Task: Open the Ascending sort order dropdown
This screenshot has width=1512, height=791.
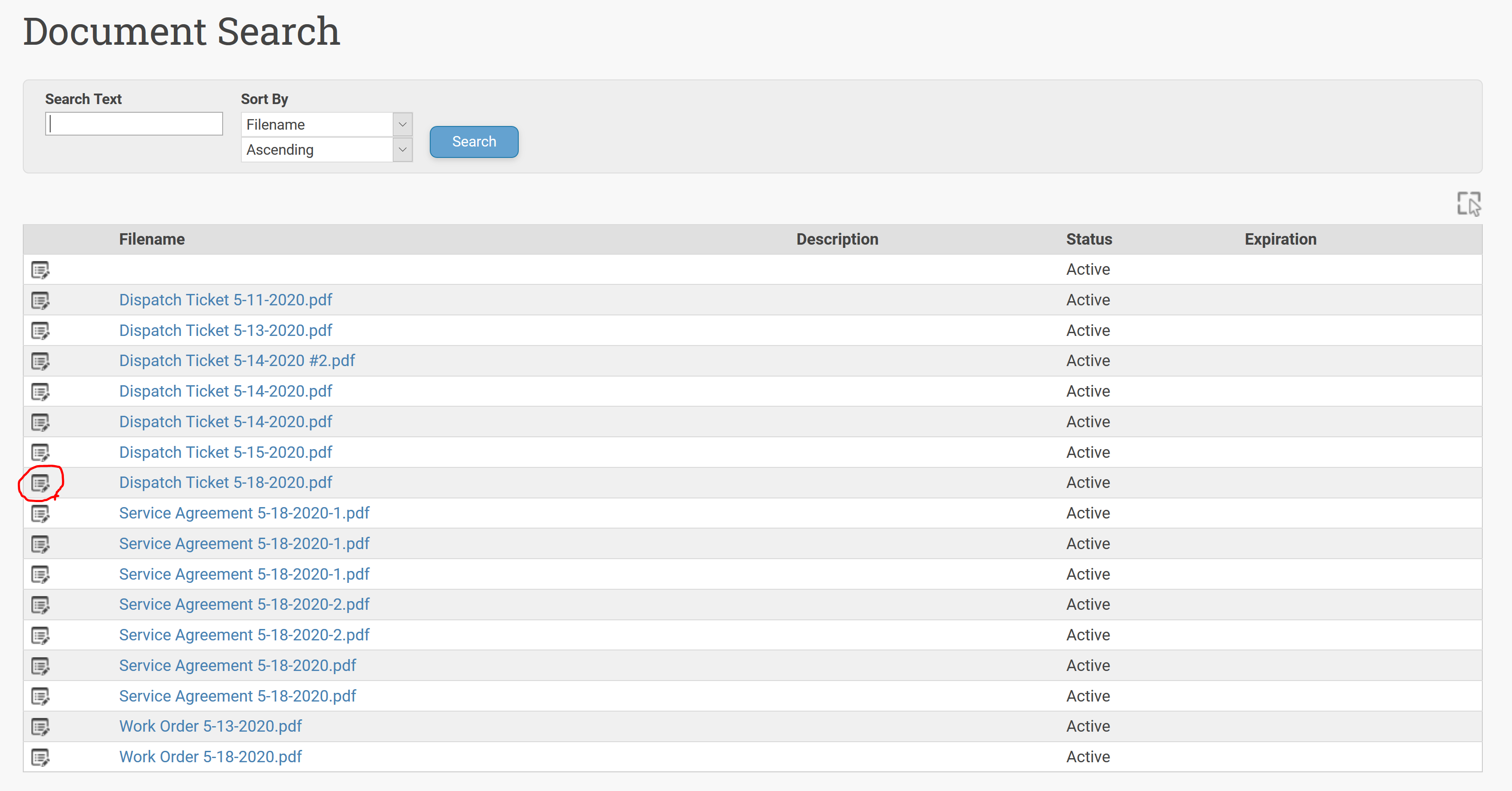Action: 326,150
